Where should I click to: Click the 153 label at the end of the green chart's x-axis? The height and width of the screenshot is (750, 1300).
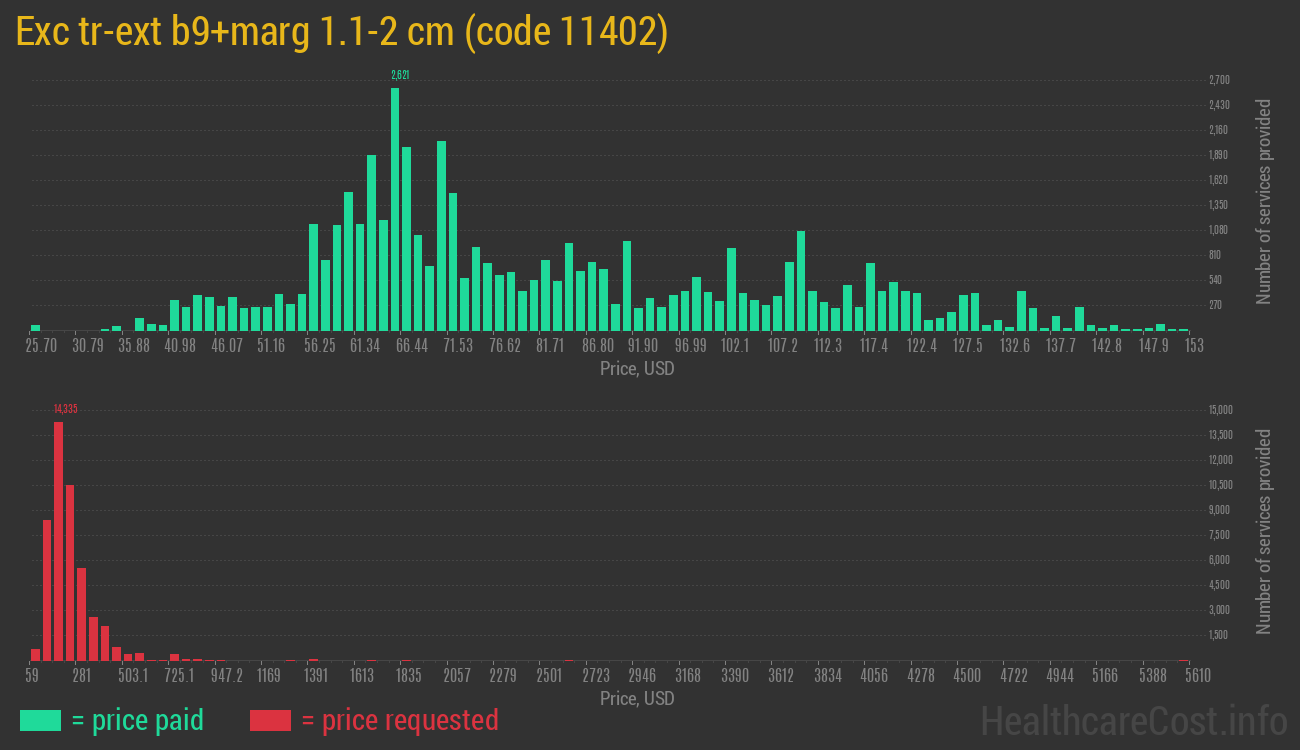(x=1193, y=346)
